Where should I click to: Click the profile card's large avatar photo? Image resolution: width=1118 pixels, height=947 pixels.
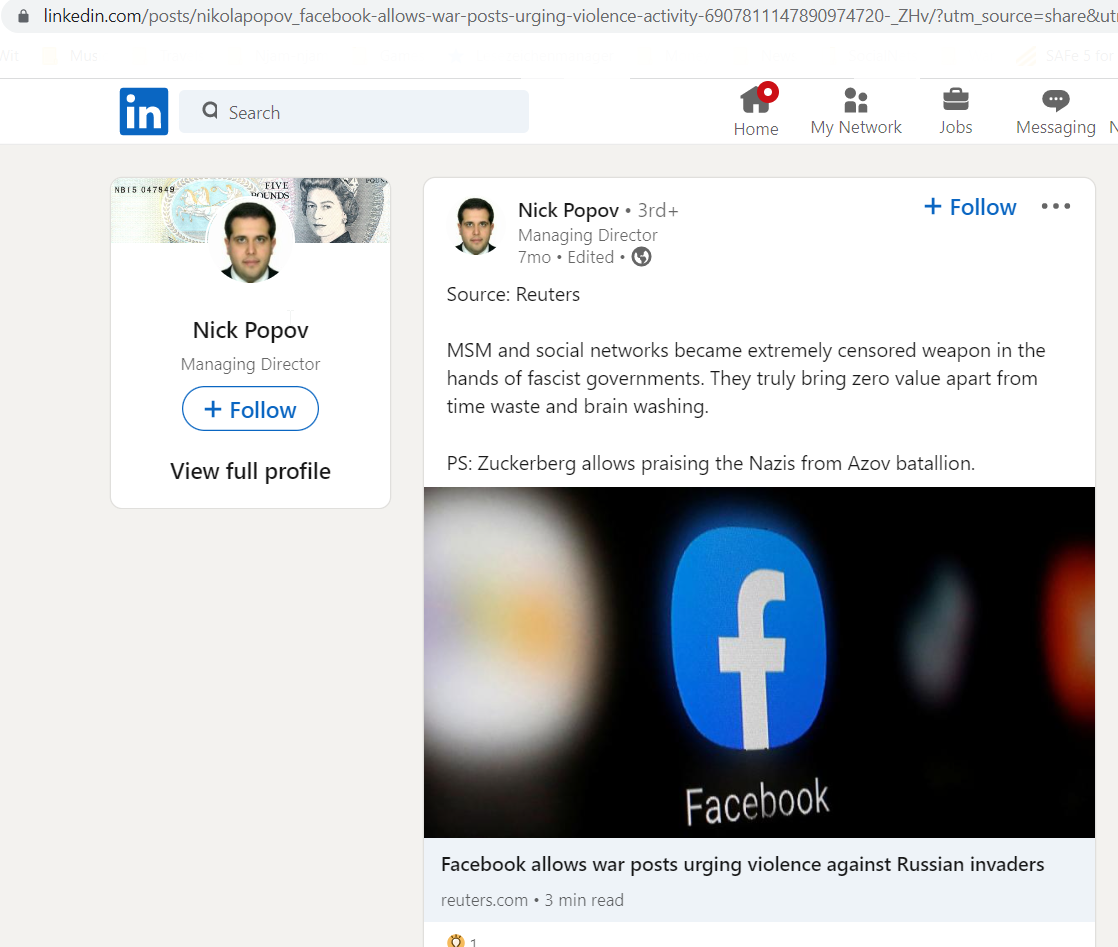click(x=250, y=242)
